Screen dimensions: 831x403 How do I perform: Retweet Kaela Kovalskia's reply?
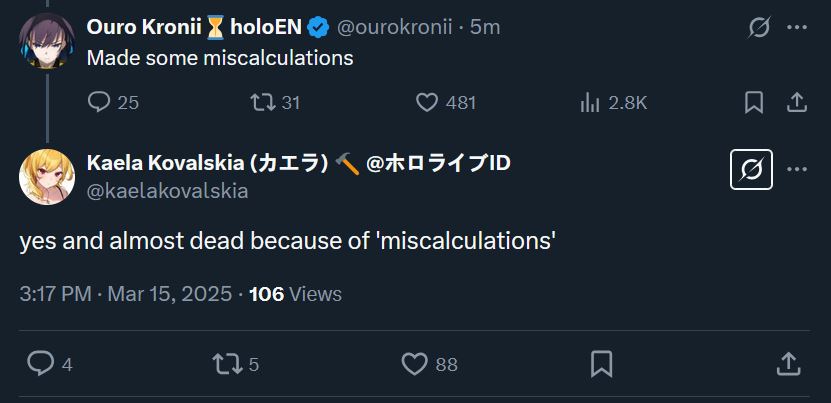(226, 364)
